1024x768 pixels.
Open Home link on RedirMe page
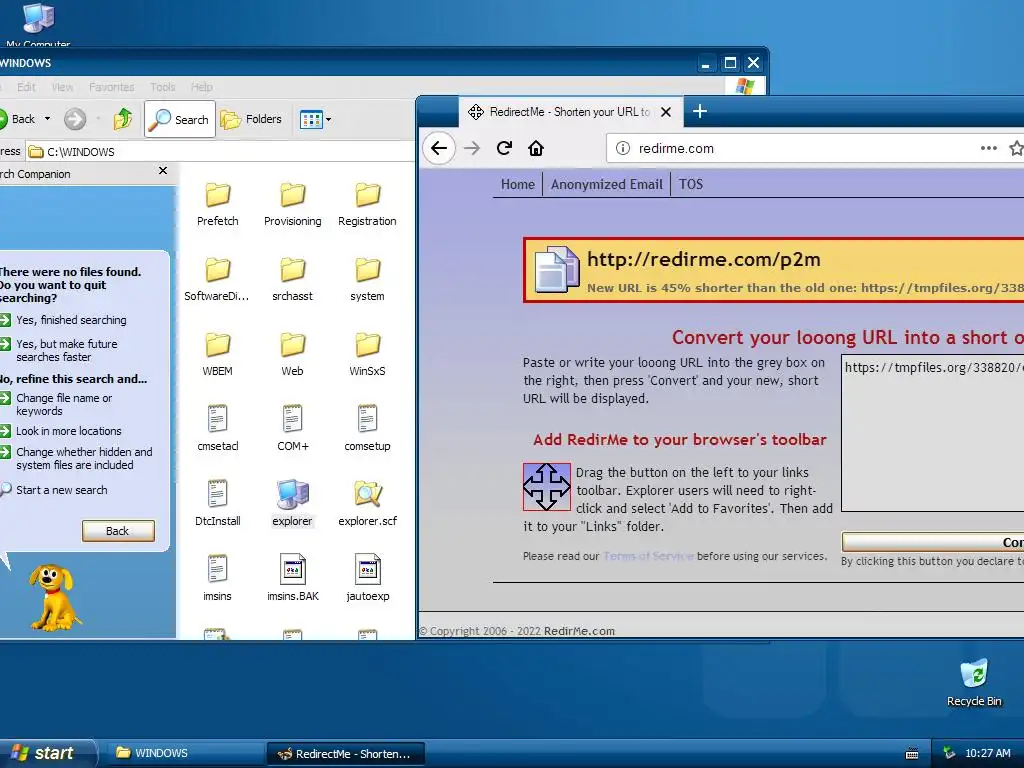pos(518,184)
